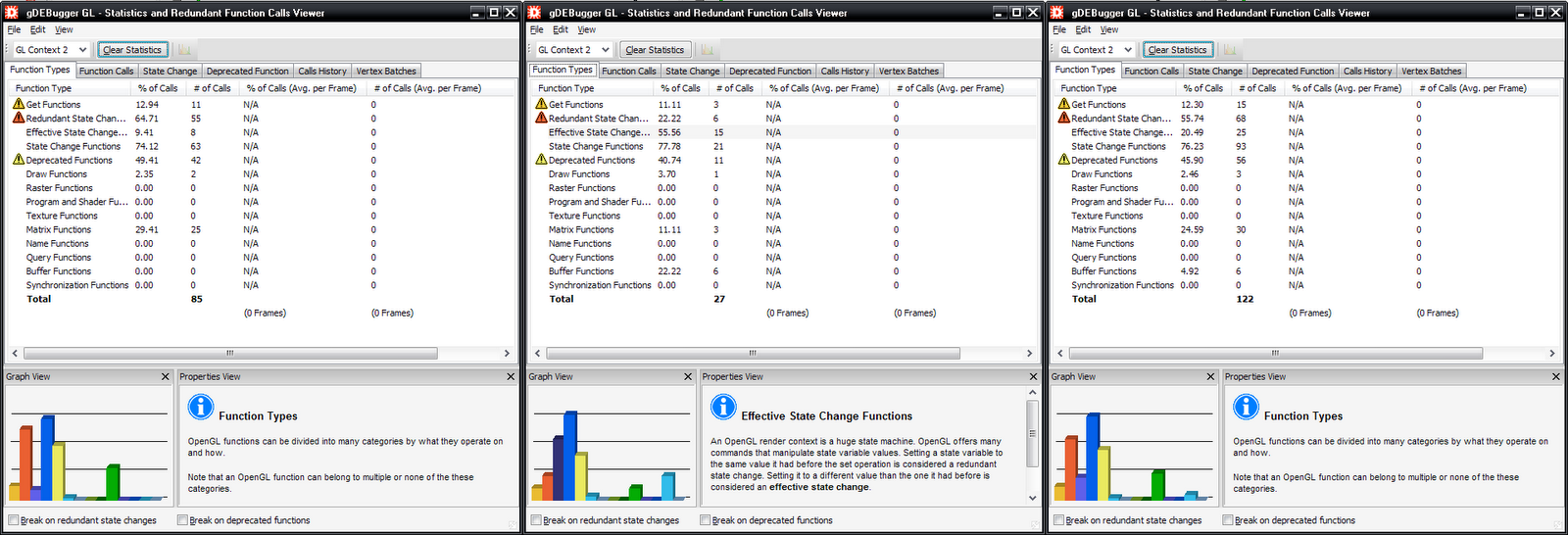Open the File menu in left window
This screenshot has height=535, width=1568.
14,29
